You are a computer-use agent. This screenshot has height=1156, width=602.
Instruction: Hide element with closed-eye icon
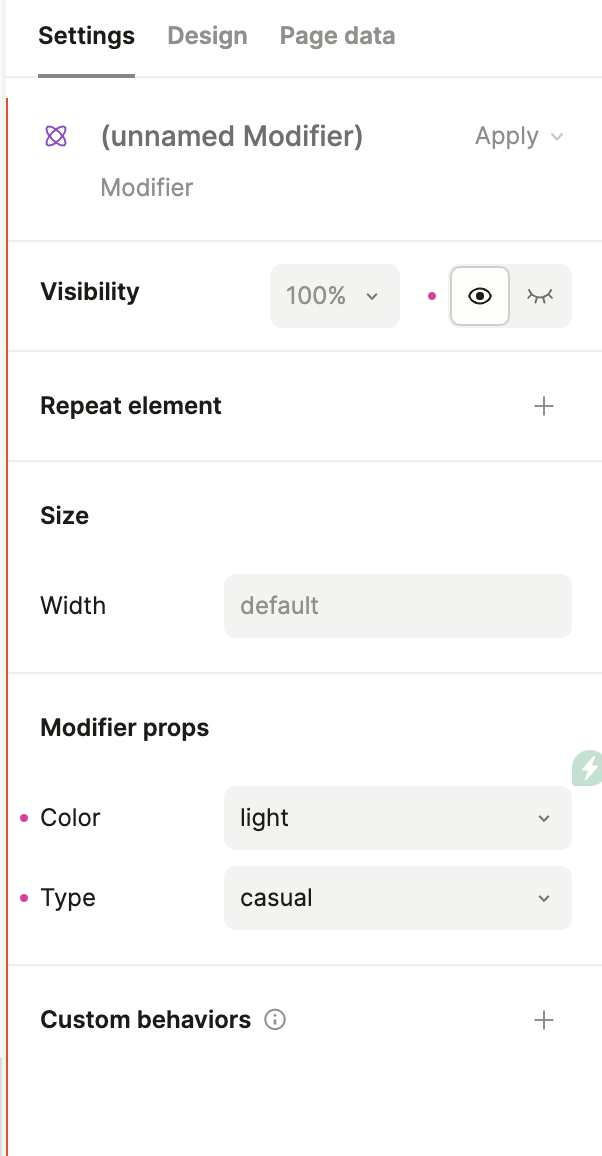click(540, 296)
